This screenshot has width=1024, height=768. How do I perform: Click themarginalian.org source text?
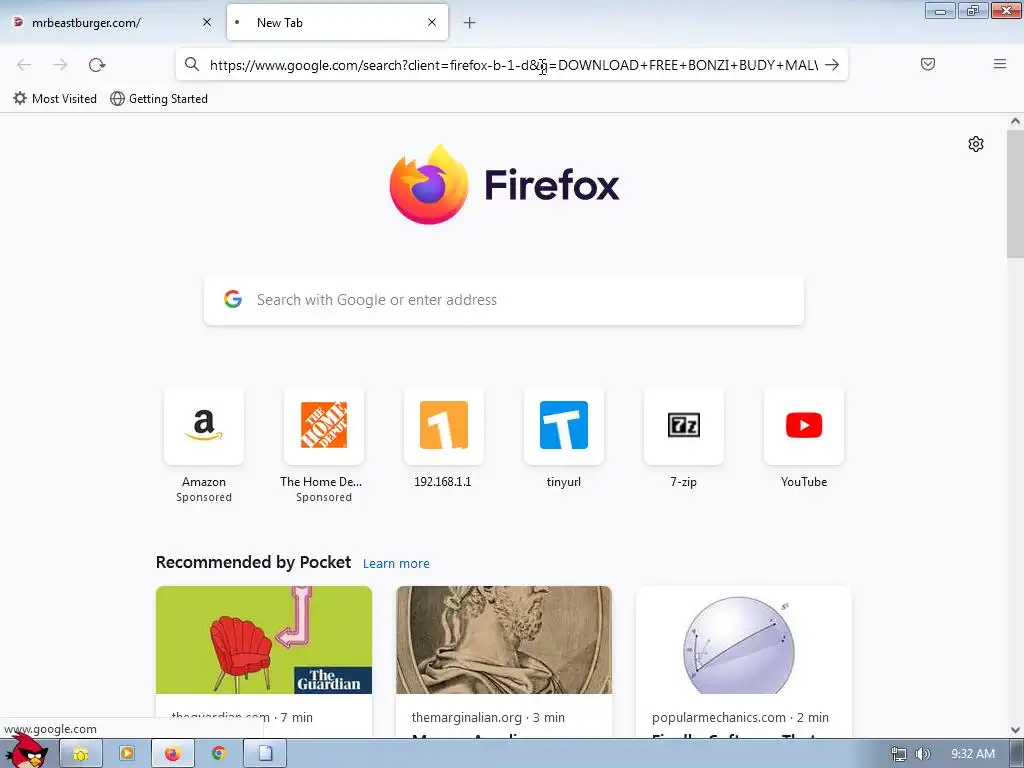[x=466, y=717]
